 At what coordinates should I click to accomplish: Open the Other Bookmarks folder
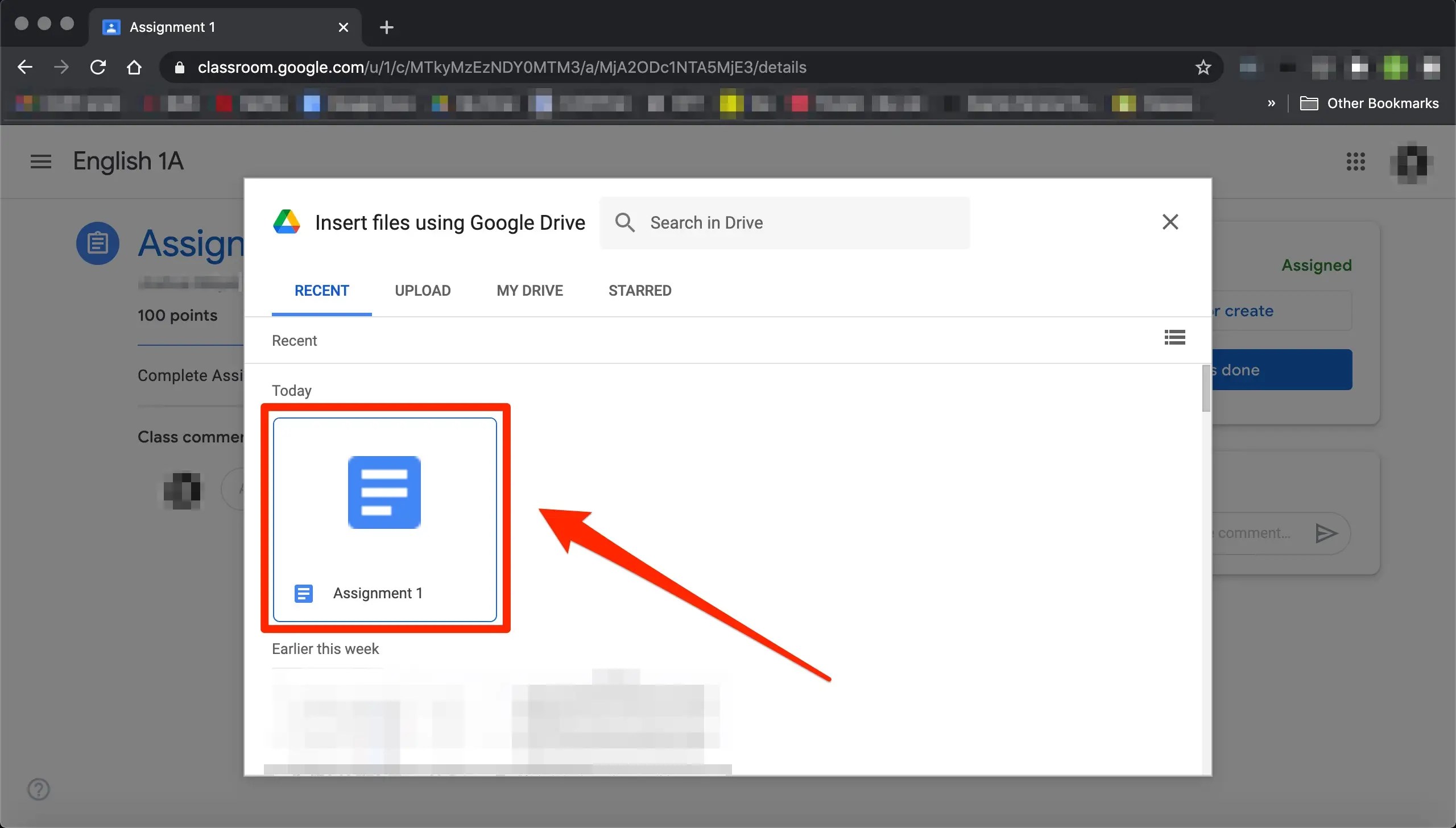[1370, 103]
